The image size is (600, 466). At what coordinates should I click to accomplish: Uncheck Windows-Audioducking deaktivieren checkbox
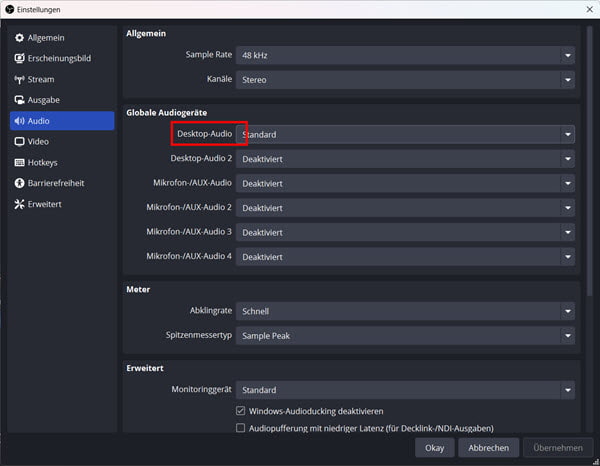click(x=240, y=411)
